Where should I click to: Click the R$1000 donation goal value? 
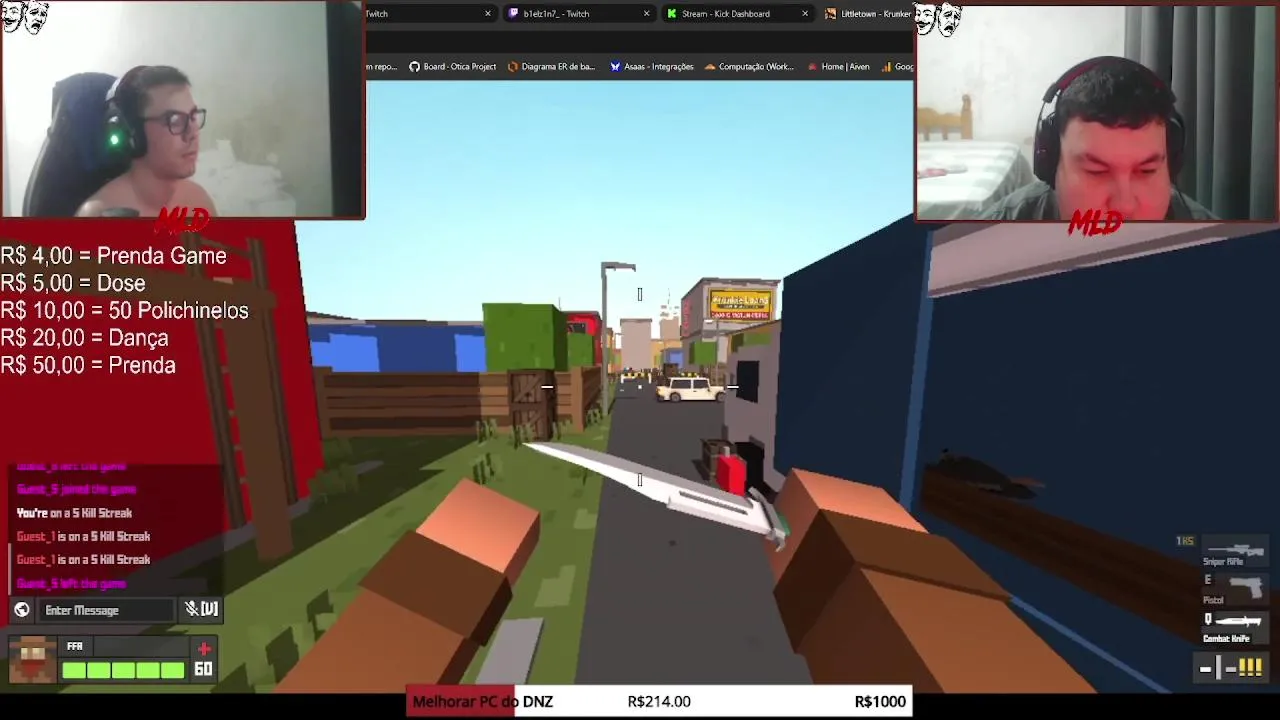(880, 701)
